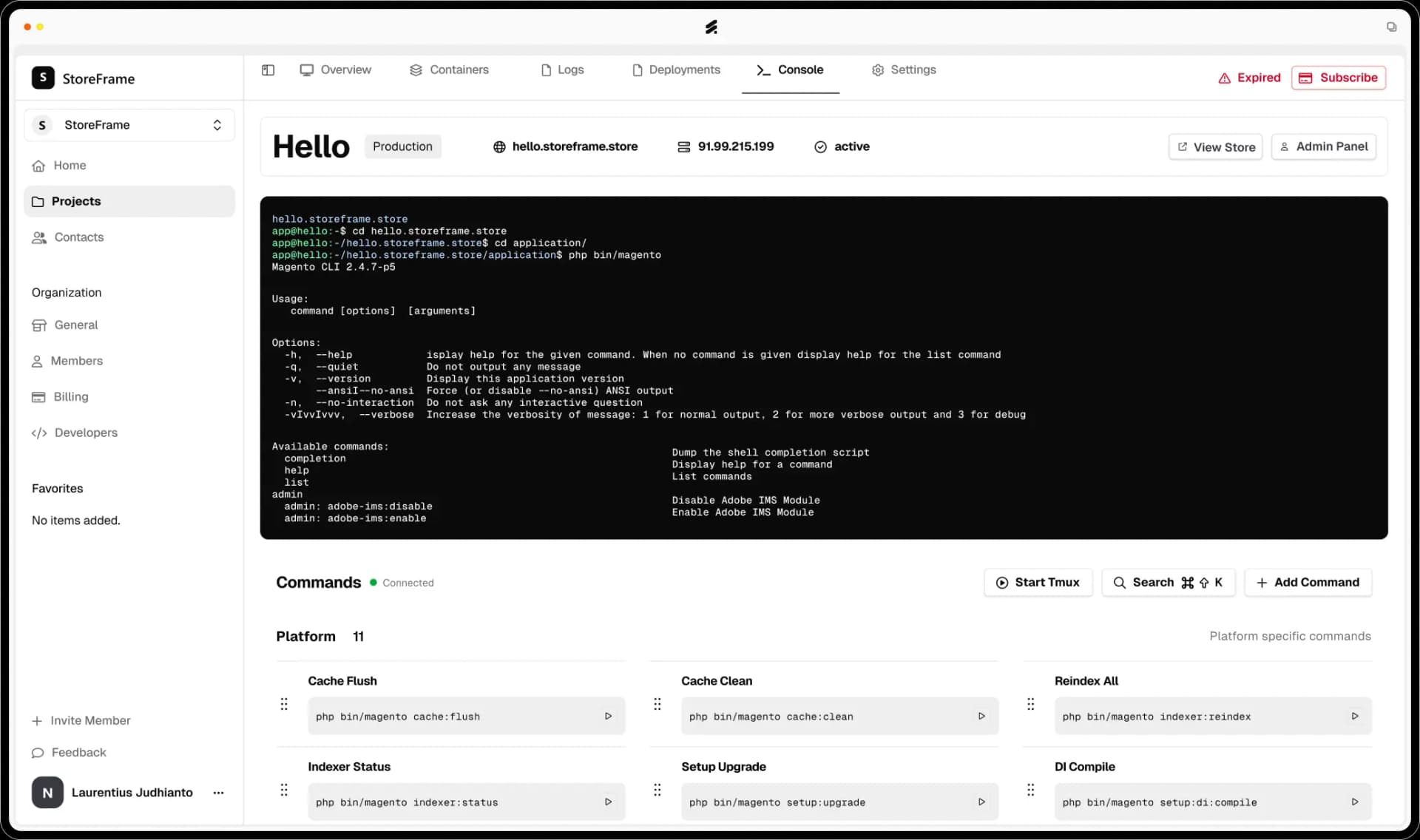Run the DI Compile command
Screen dimensions: 1420x840
click(1355, 802)
